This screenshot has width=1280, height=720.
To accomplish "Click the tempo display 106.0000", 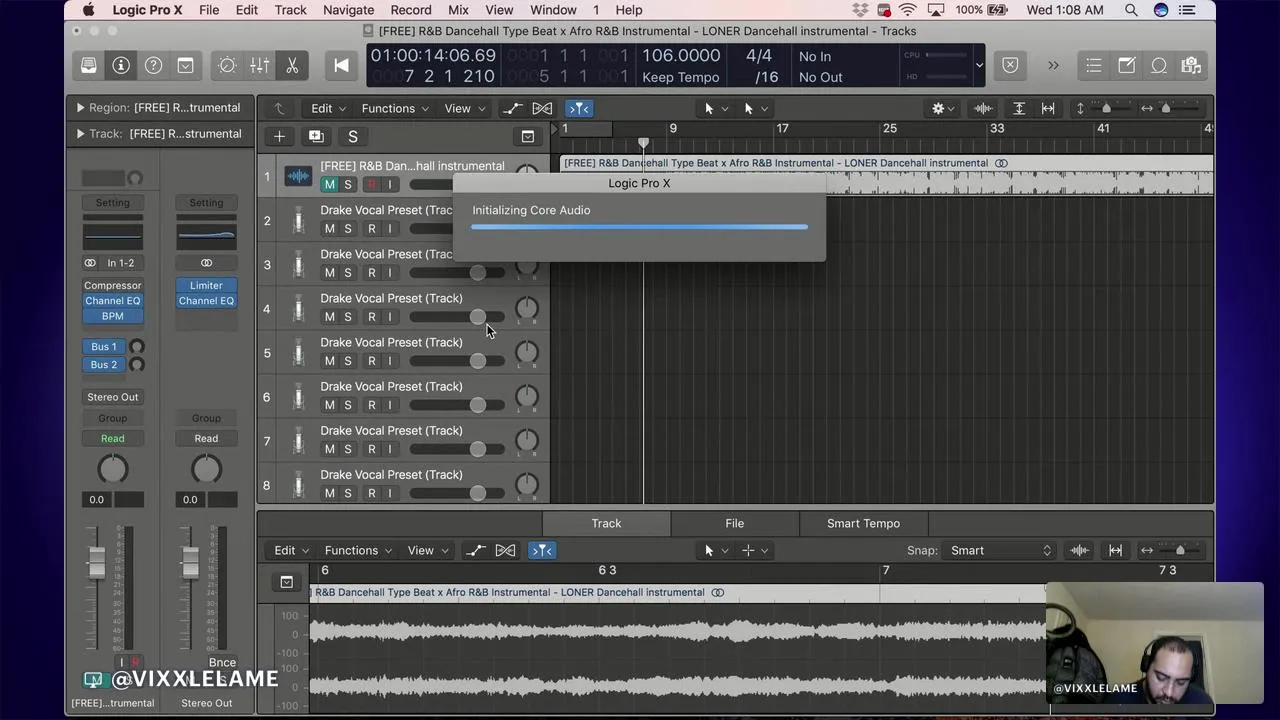I will 680,56.
